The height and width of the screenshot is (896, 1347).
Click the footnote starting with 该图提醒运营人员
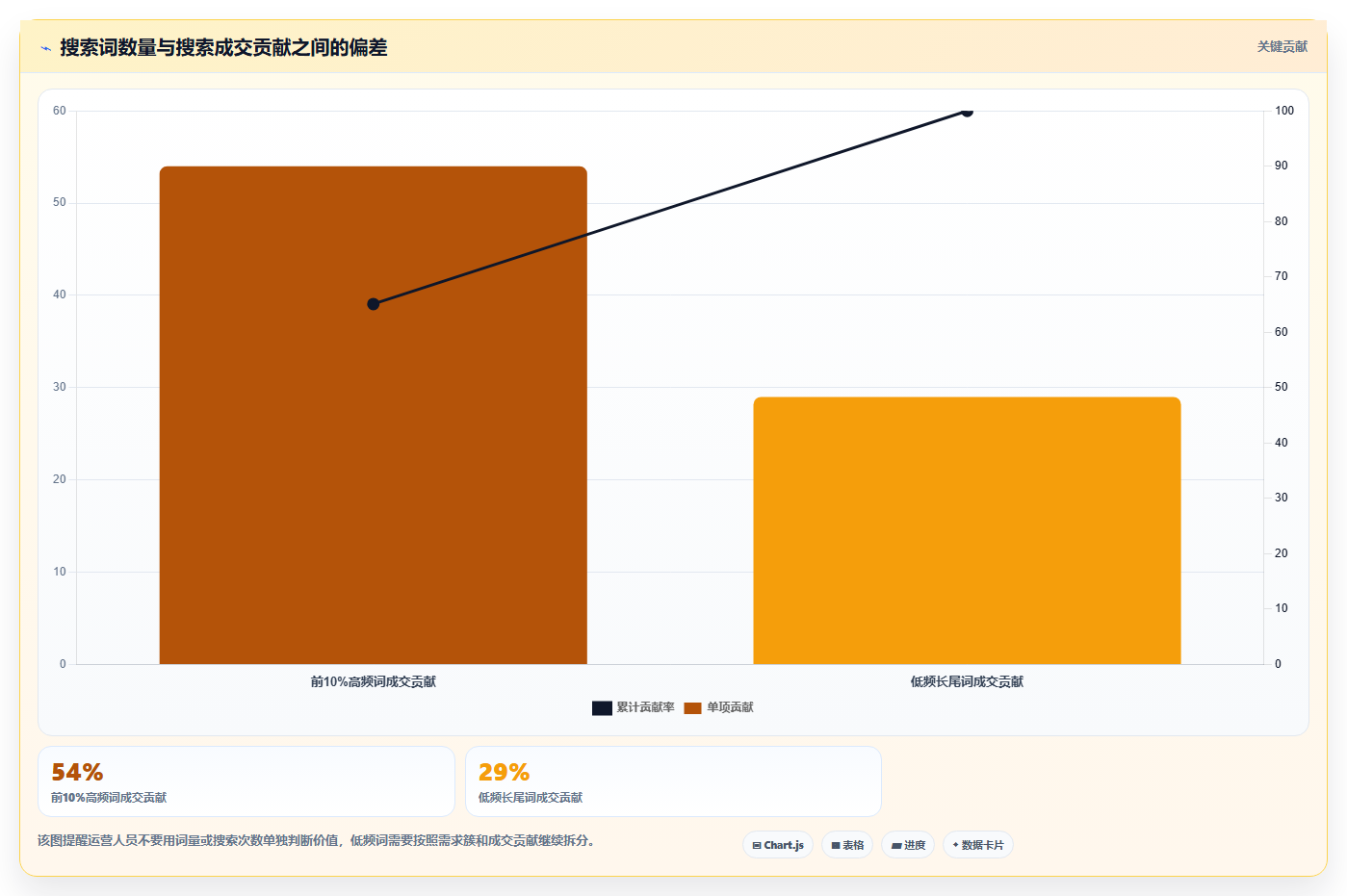319,840
